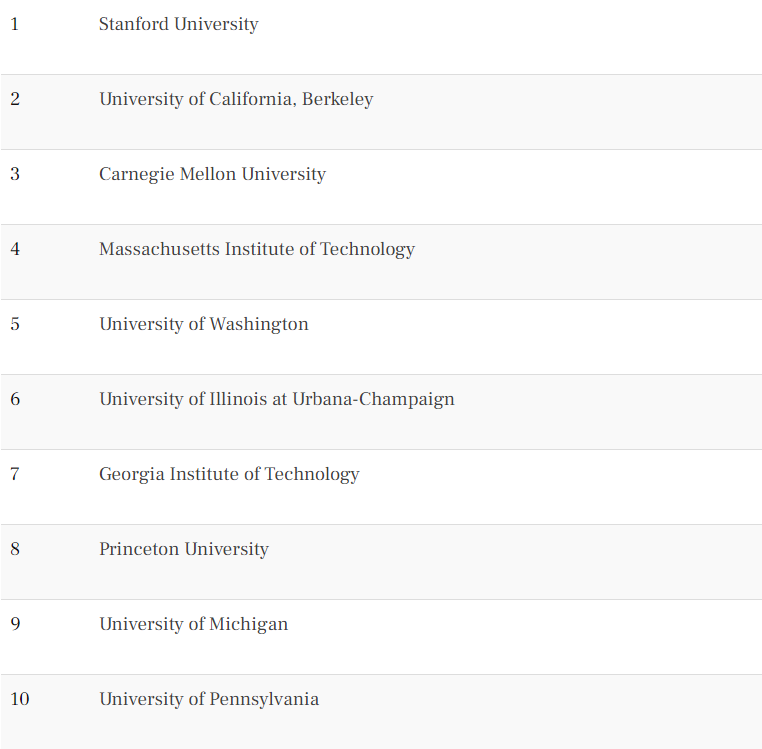Click University of Pennsylvania
762x749 pixels.
tap(209, 699)
